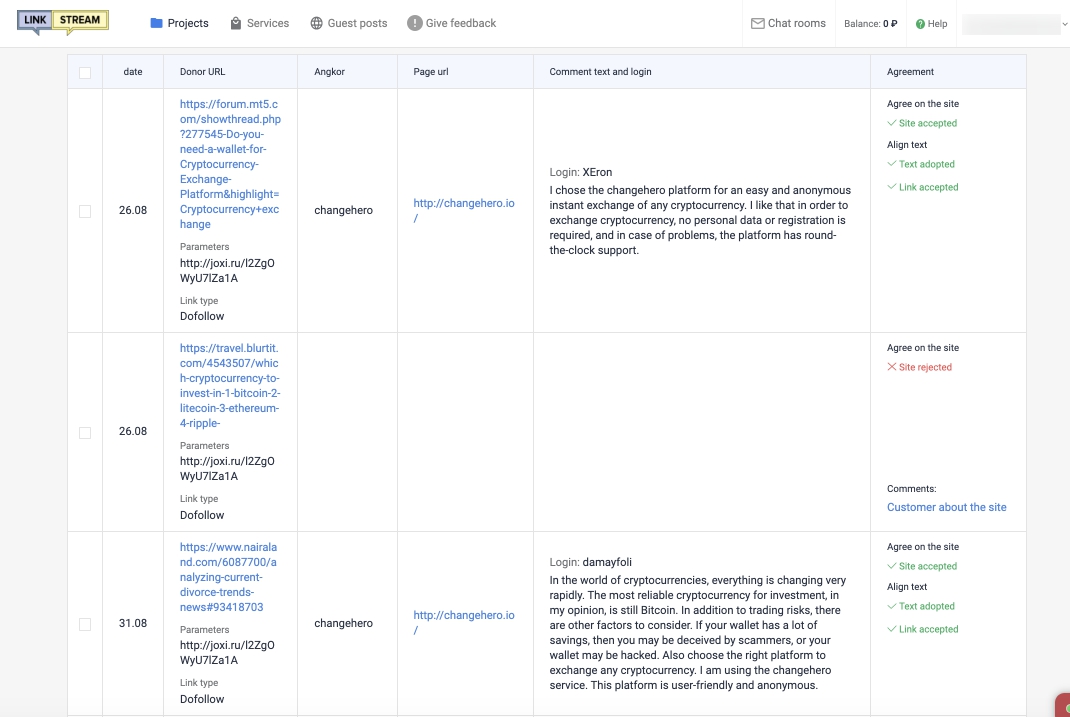
Task: View the account Balance
Action: pyautogui.click(x=871, y=24)
